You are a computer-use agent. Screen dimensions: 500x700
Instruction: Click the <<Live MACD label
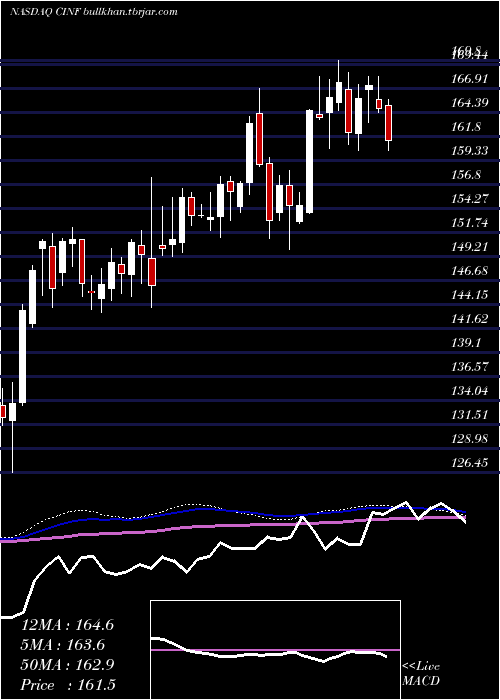click(x=421, y=674)
